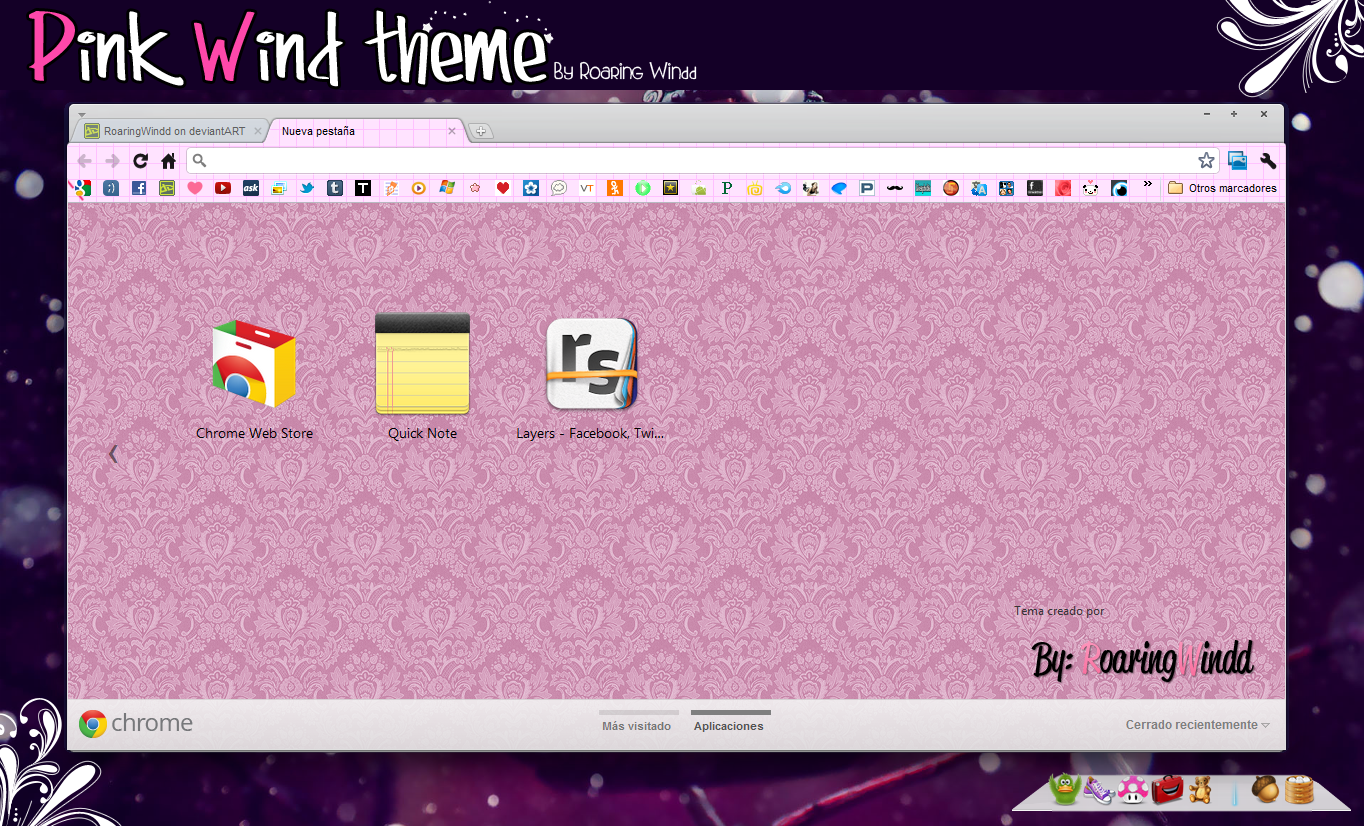This screenshot has height=826, width=1364.
Task: Click the browser forward arrow
Action: (x=112, y=161)
